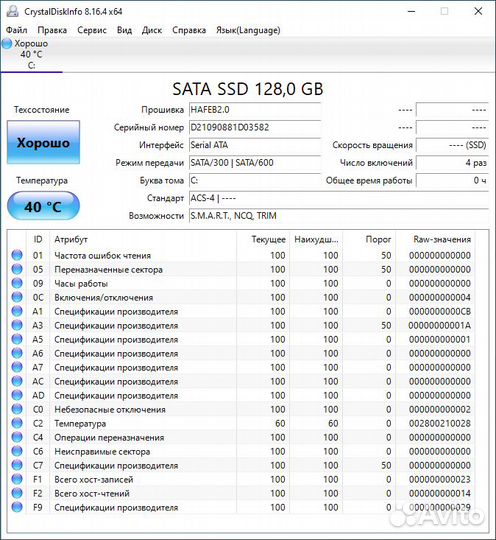Image resolution: width=496 pixels, height=540 pixels.
Task: Open the Сервис menu
Action: pos(92,30)
